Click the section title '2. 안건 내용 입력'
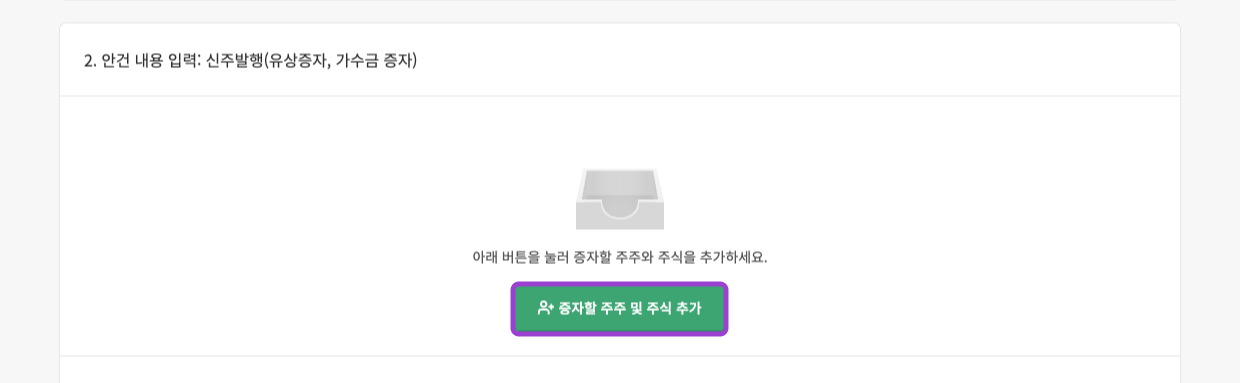Viewport: 1240px width, 383px height. click(142, 61)
